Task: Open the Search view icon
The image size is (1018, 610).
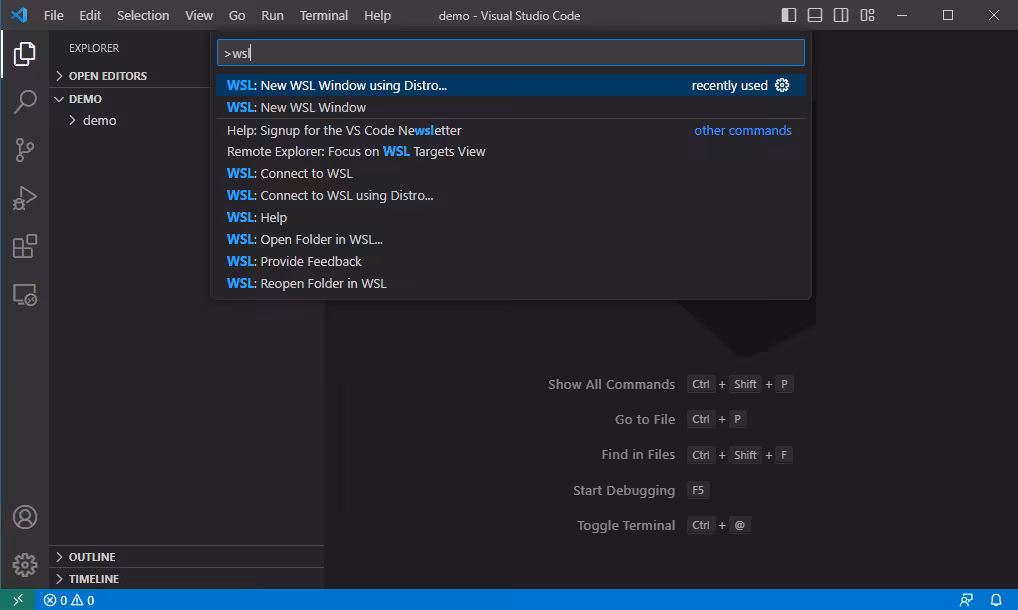Action: point(25,102)
